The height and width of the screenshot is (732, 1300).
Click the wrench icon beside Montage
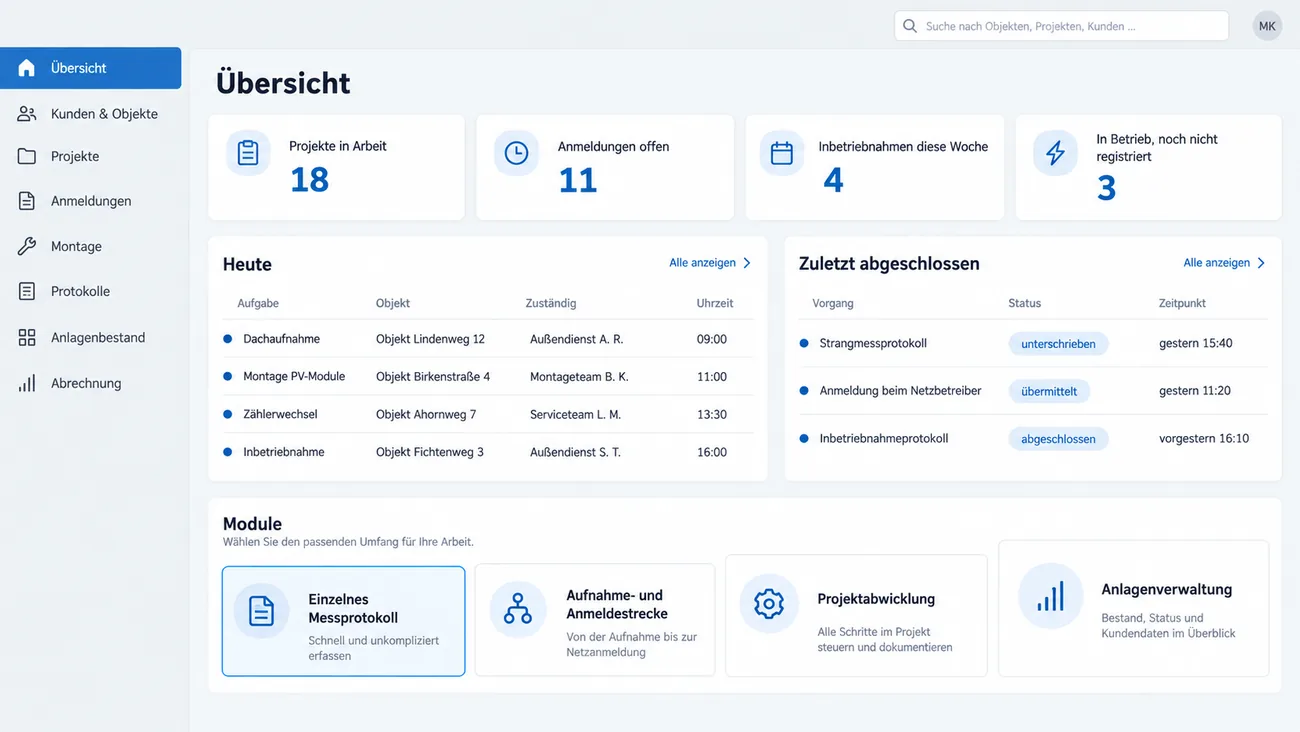click(x=27, y=246)
